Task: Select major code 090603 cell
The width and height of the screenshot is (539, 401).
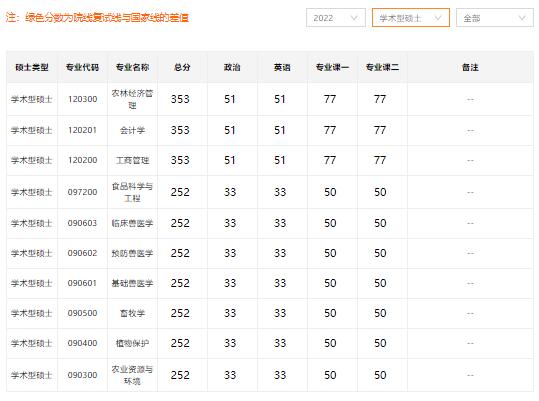Action: coord(82,223)
